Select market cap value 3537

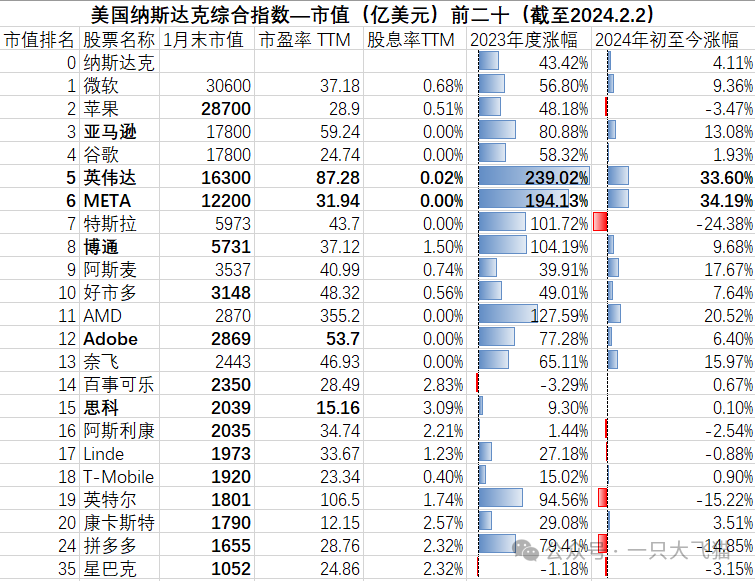coord(233,270)
